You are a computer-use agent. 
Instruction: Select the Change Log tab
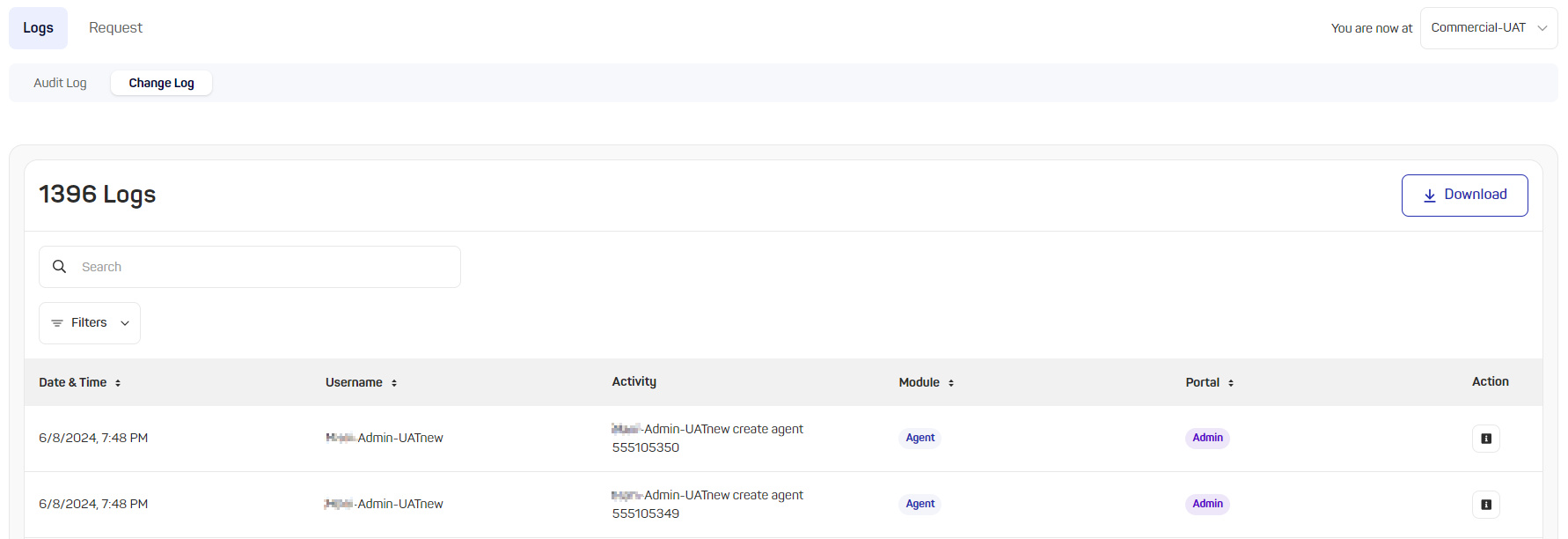(161, 83)
